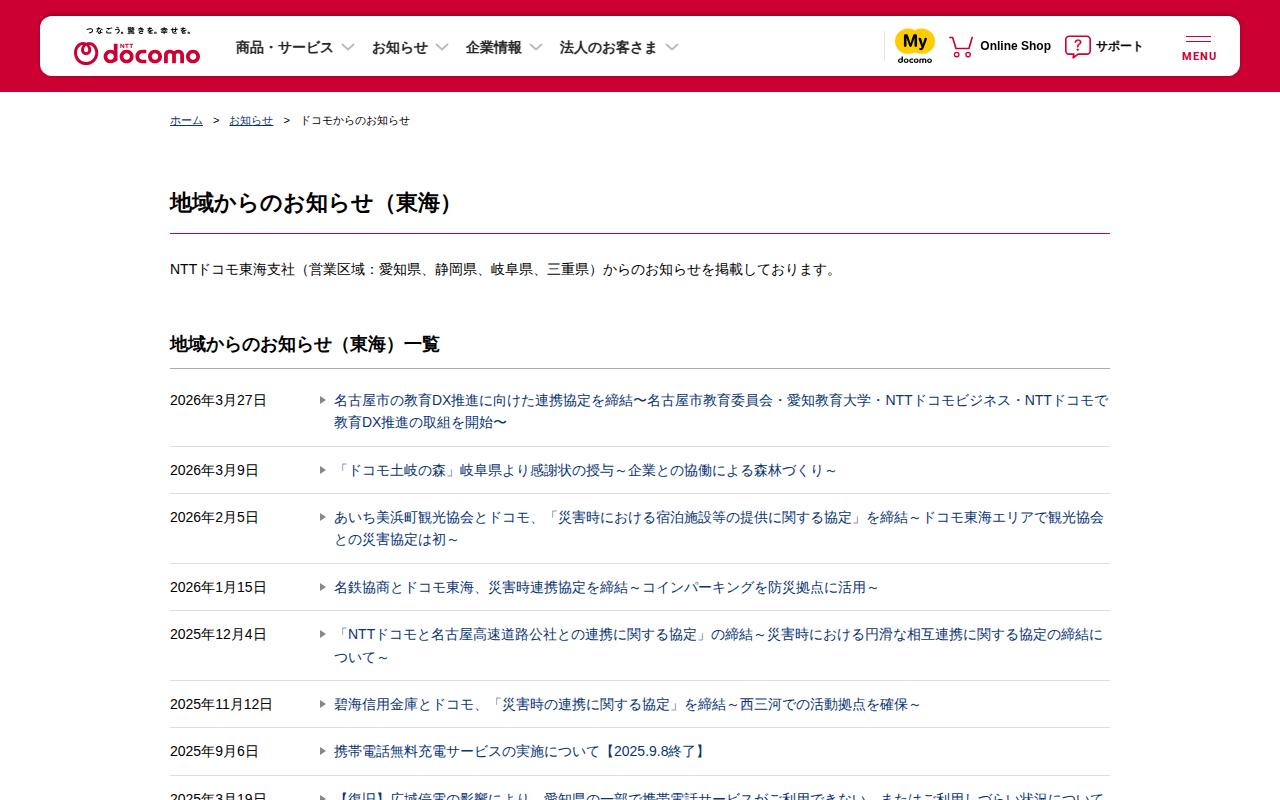Click the 地域からのお知らせ（東海）一覧 heading
Image resolution: width=1280 pixels, height=800 pixels.
[x=305, y=344]
